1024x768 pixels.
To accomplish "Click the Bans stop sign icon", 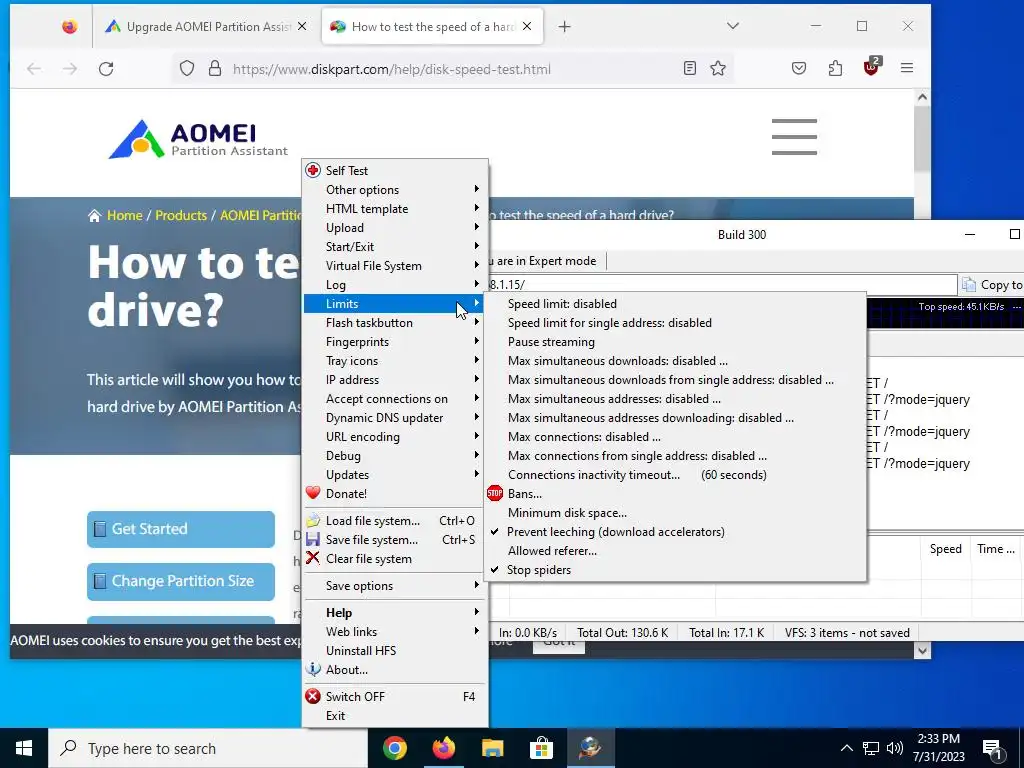I will (x=495, y=493).
